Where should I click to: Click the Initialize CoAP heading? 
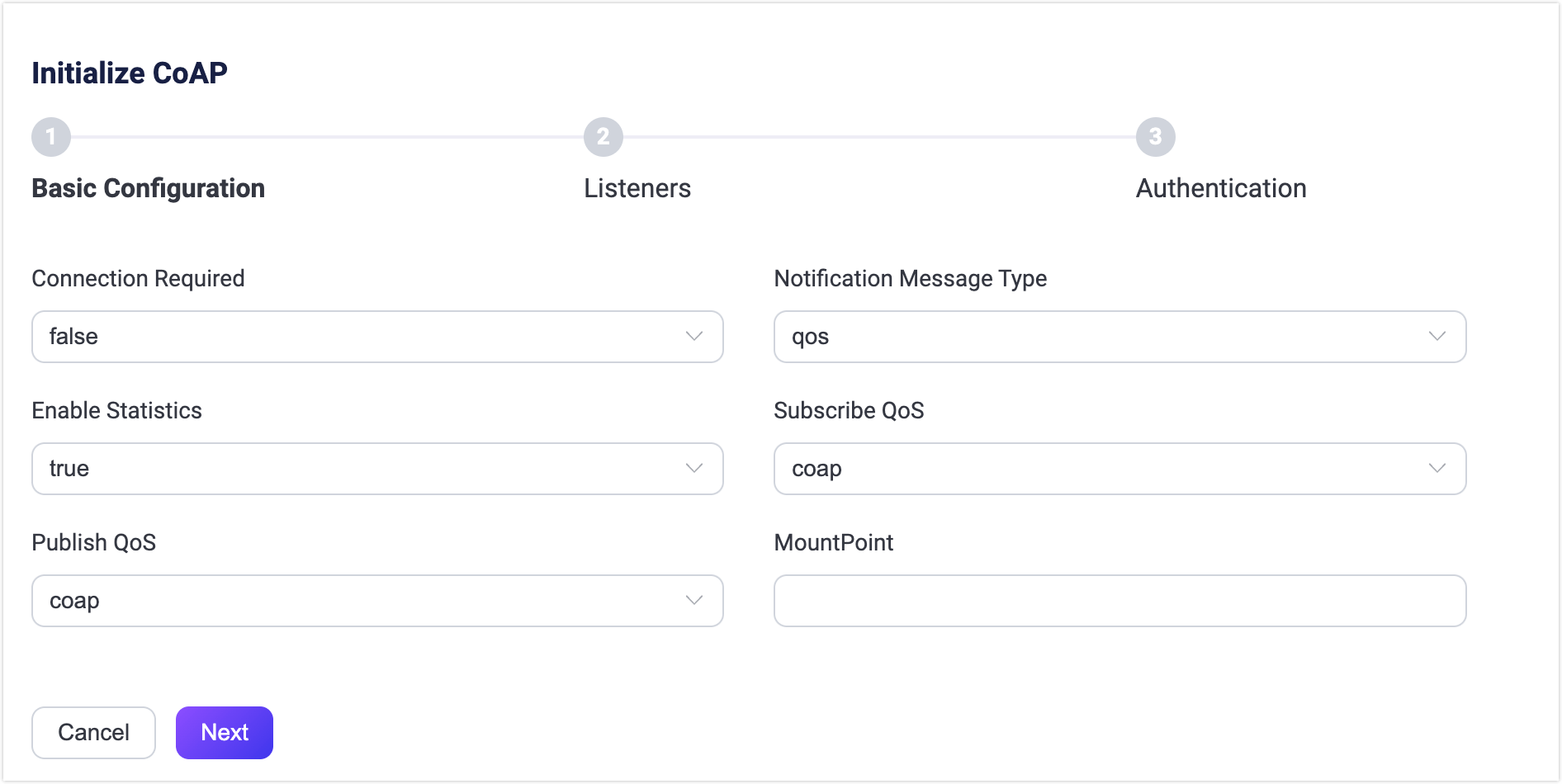[130, 73]
